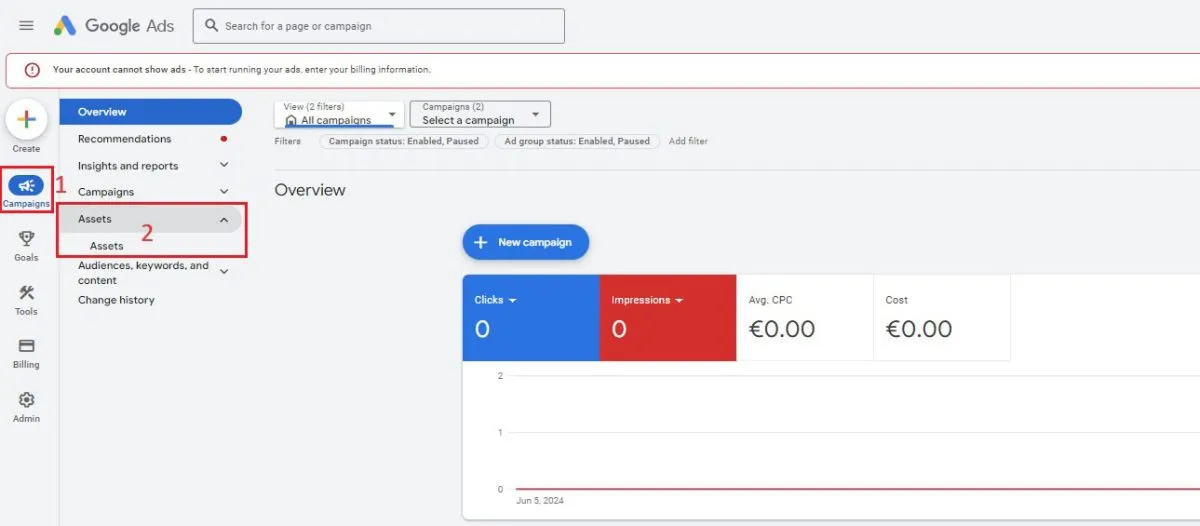Expand Audiences, keywords, and content
The height and width of the screenshot is (526, 1200).
(224, 271)
